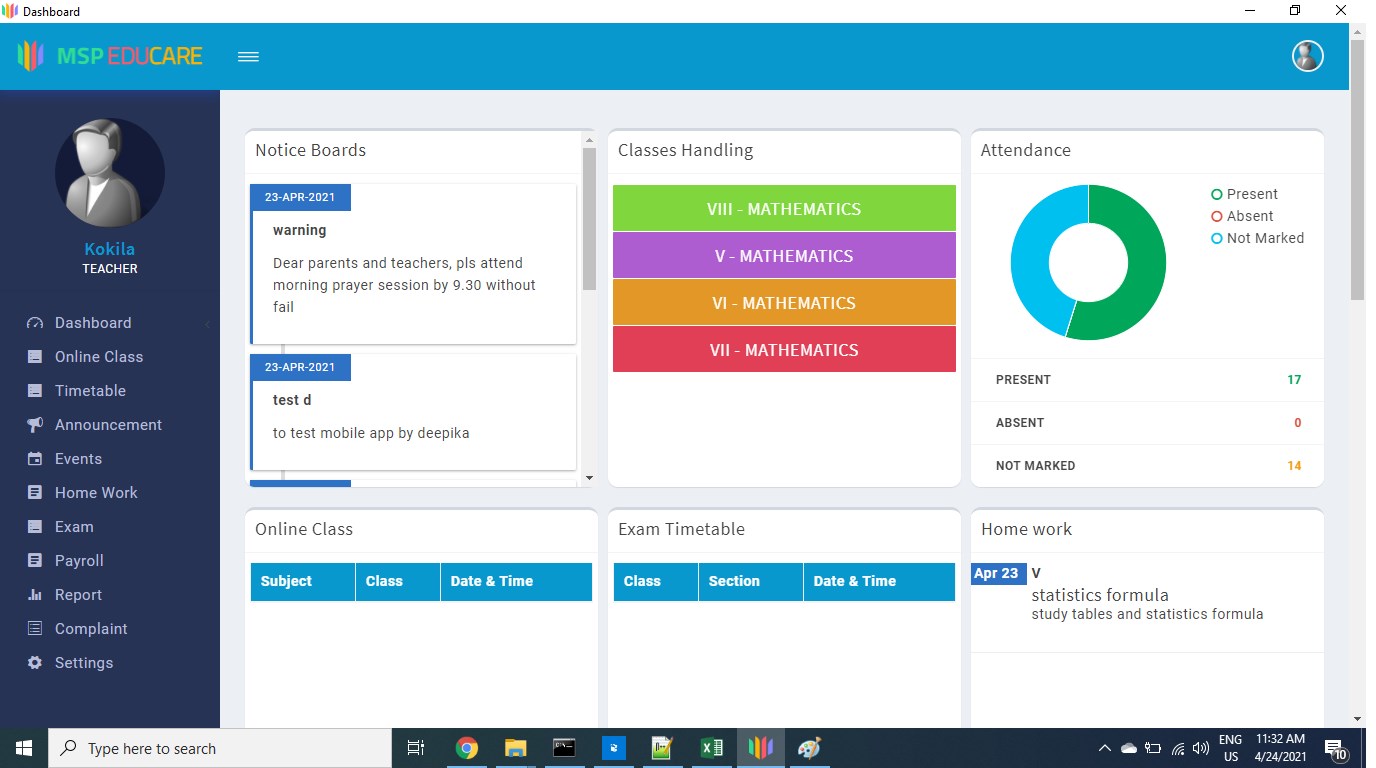
Task: Open File Explorer from the taskbar
Action: point(515,748)
